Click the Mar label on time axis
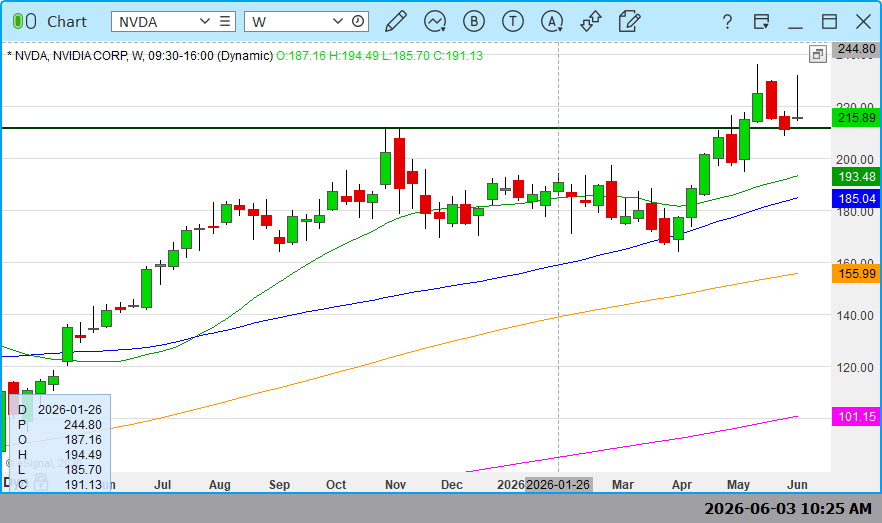This screenshot has height=523, width=882. point(623,485)
